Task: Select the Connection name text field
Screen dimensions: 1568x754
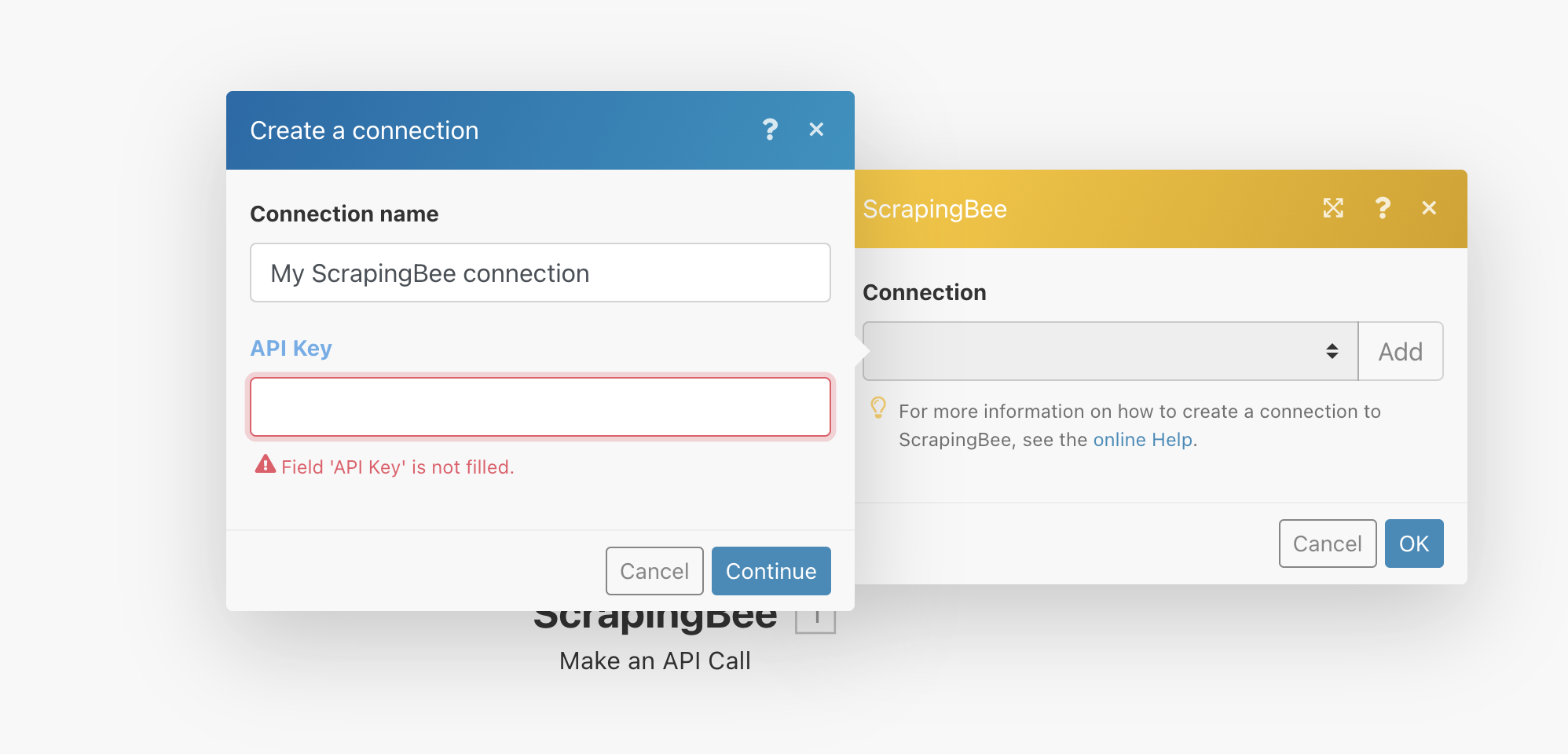Action: click(x=540, y=273)
